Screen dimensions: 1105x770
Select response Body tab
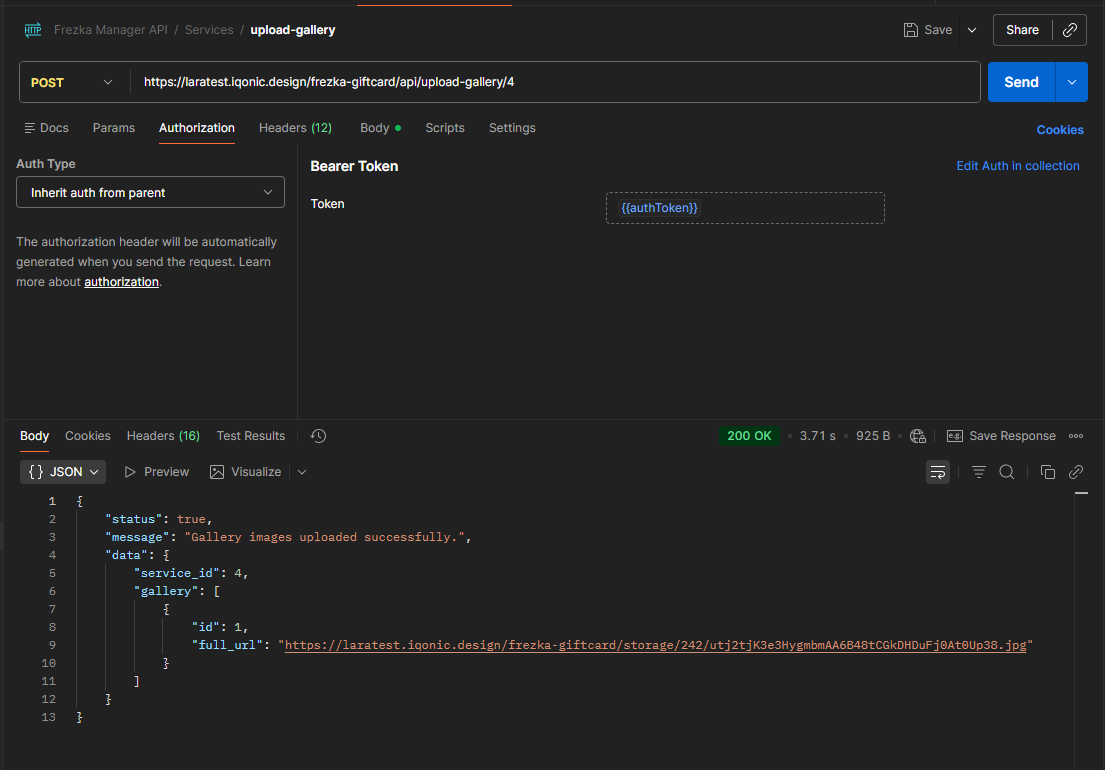point(35,436)
